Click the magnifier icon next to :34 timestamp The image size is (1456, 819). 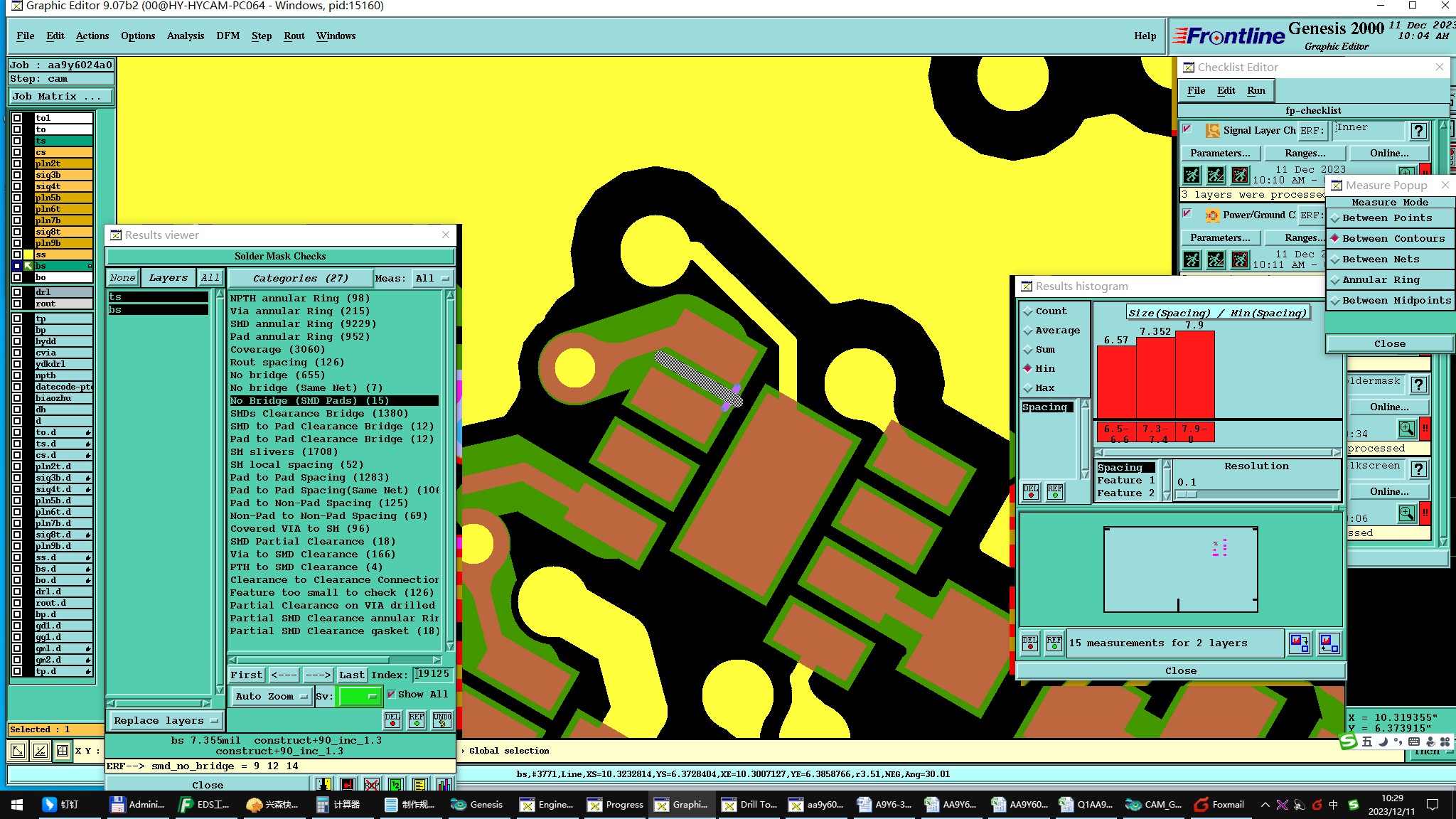pyautogui.click(x=1406, y=429)
